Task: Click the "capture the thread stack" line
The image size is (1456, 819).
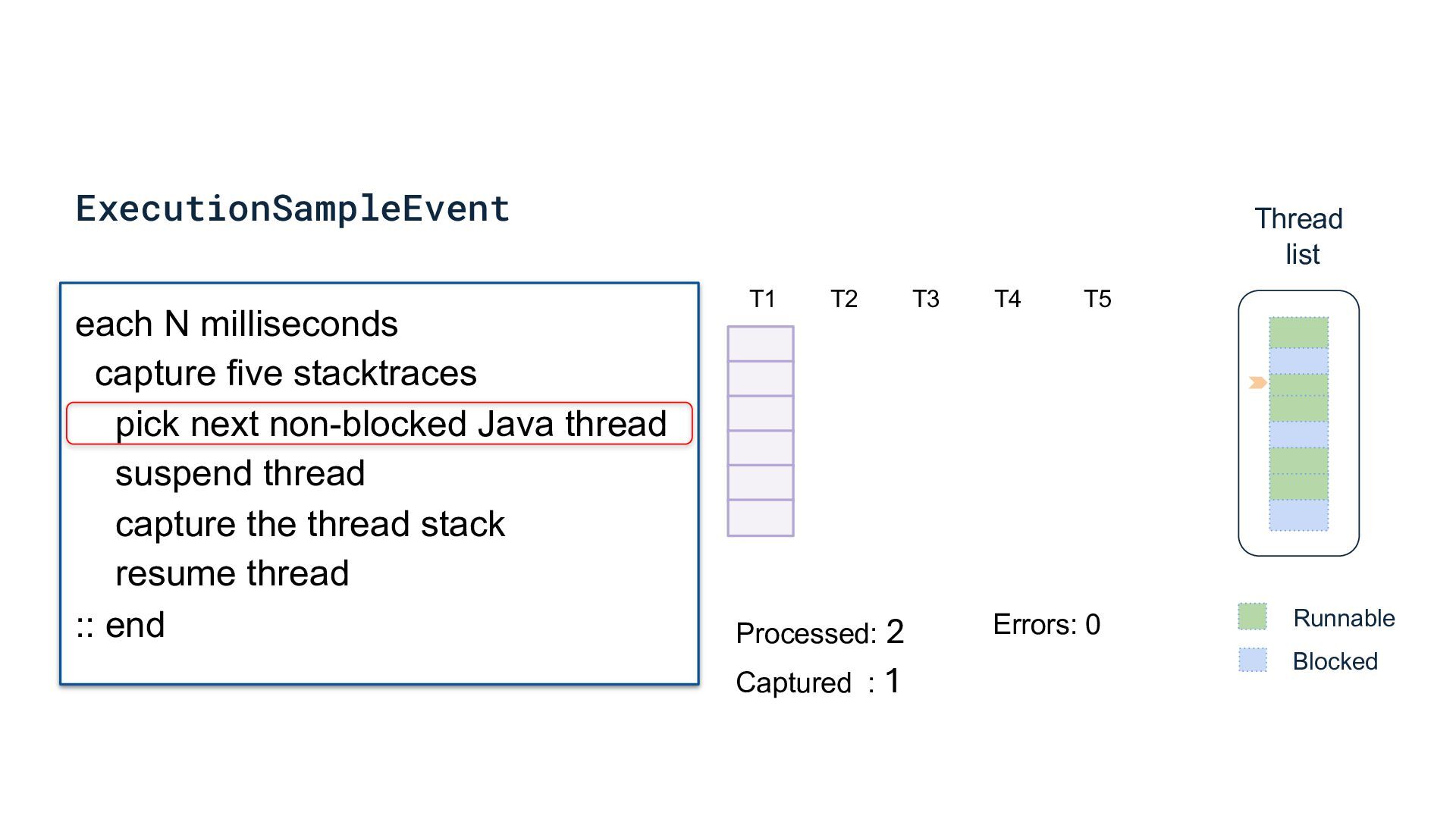Action: click(x=309, y=524)
